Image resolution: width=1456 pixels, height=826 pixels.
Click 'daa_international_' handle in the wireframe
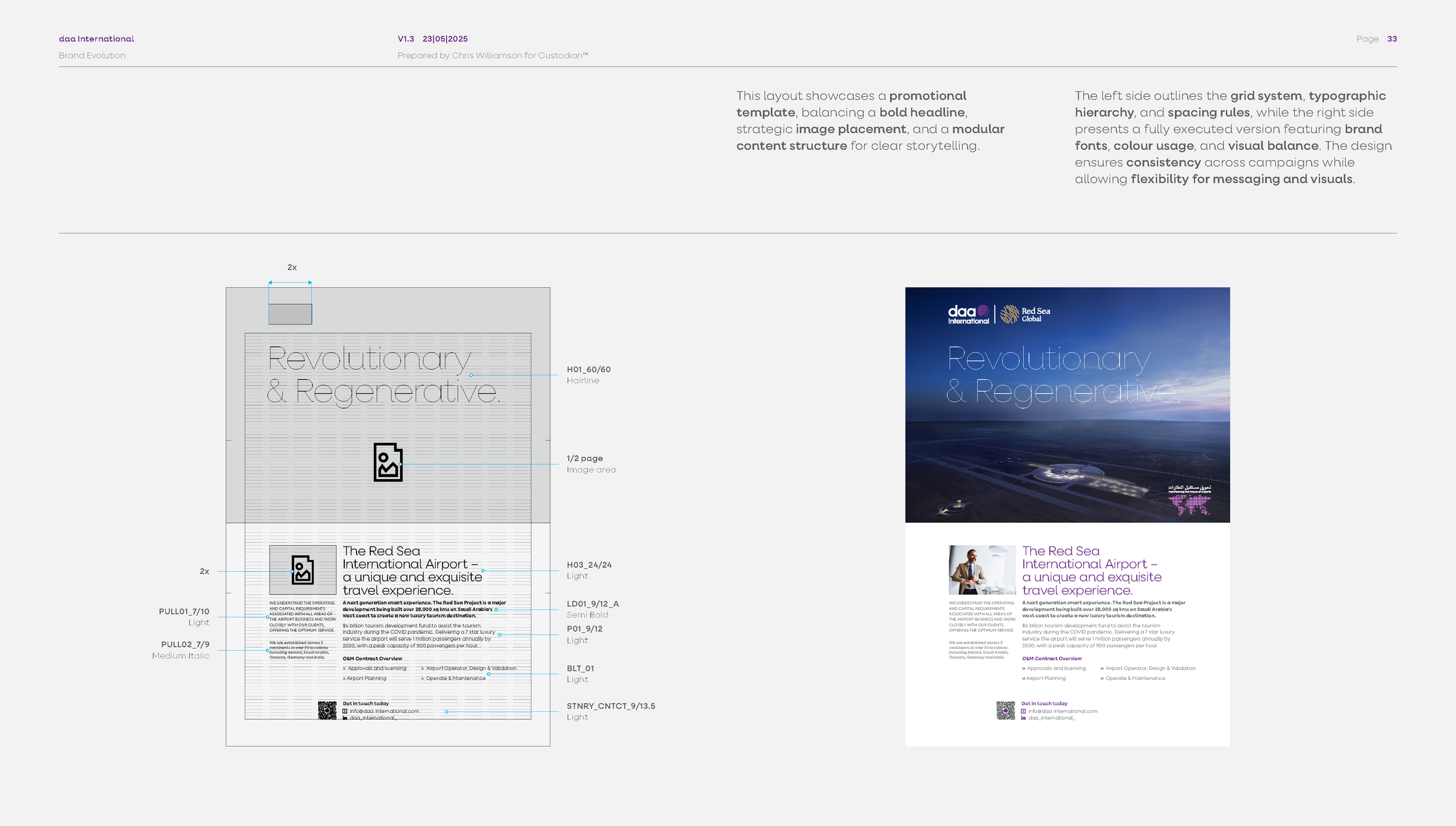click(x=373, y=718)
